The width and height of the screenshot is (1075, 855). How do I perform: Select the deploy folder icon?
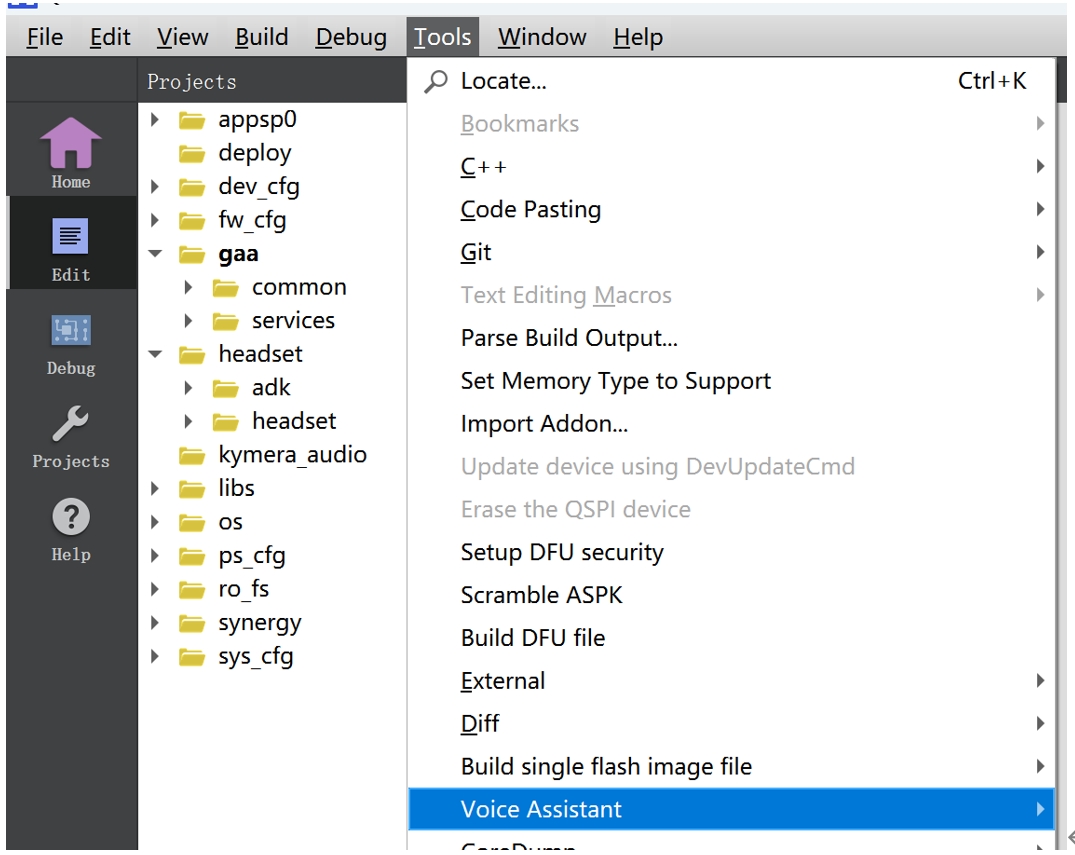(x=192, y=153)
